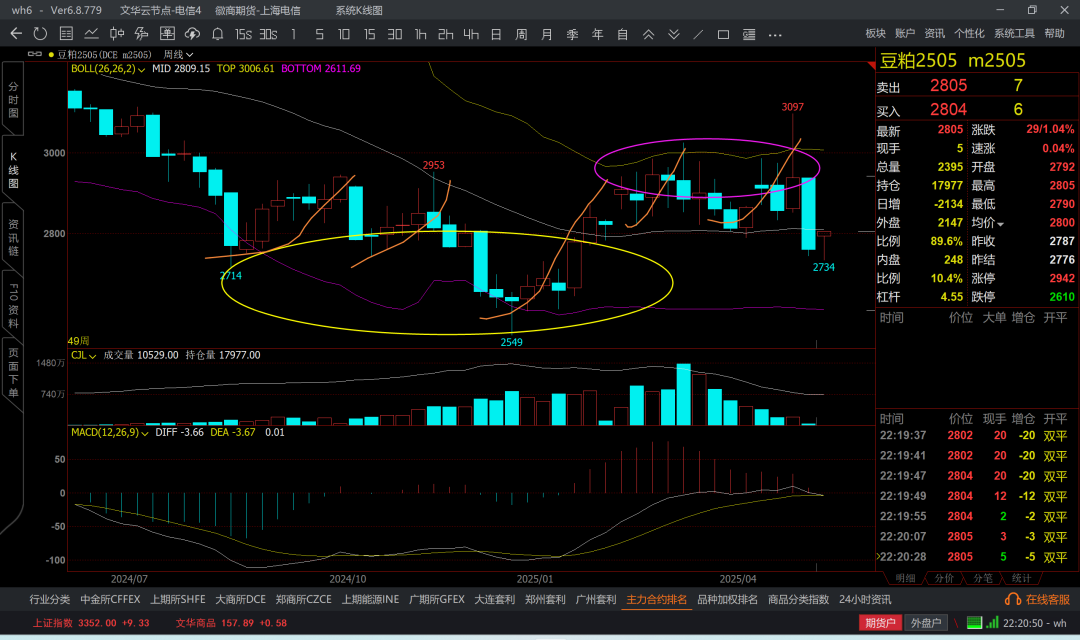Viewport: 1080px width, 640px height.
Task: Open the quote list table icon
Action: tap(66, 33)
